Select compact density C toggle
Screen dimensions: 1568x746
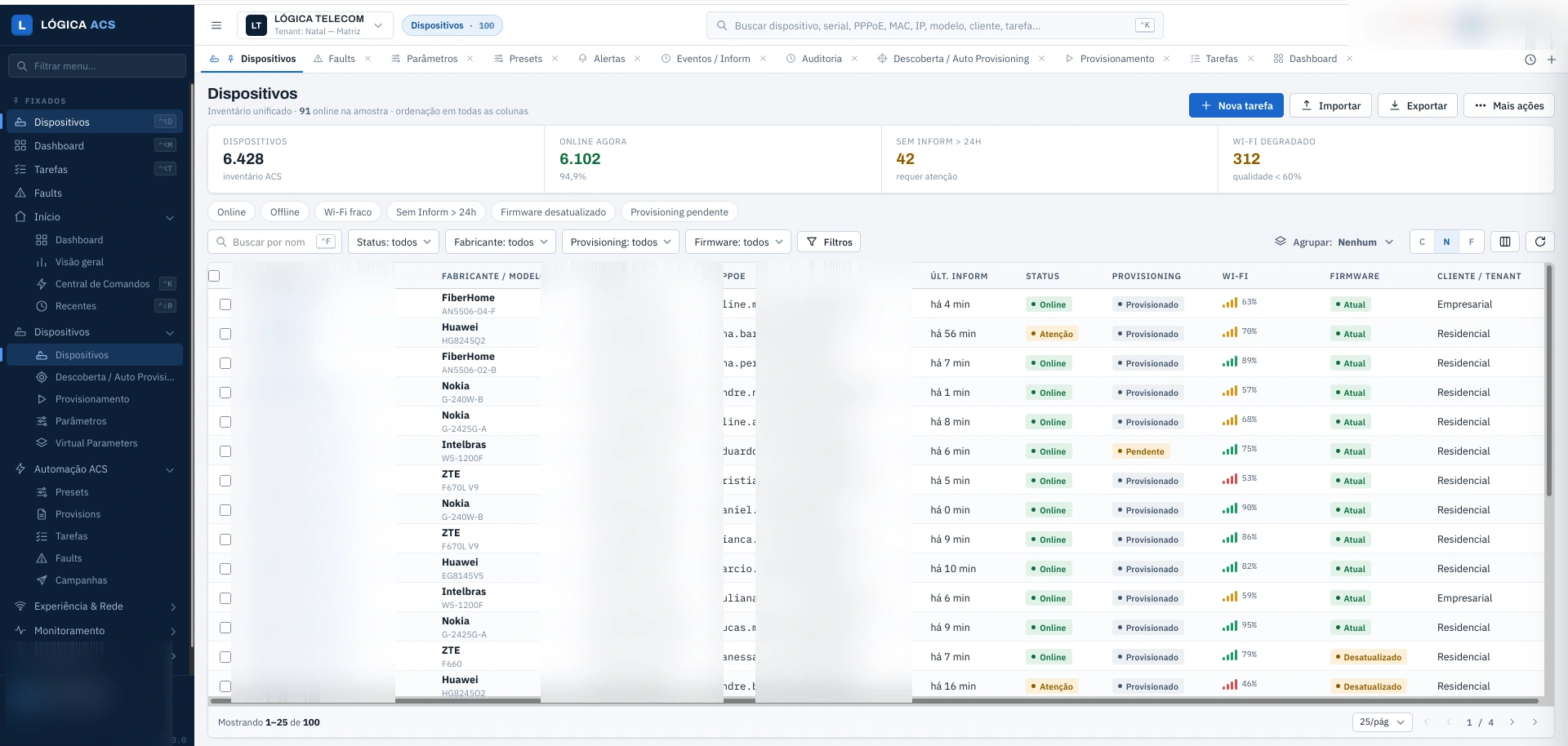click(x=1422, y=242)
